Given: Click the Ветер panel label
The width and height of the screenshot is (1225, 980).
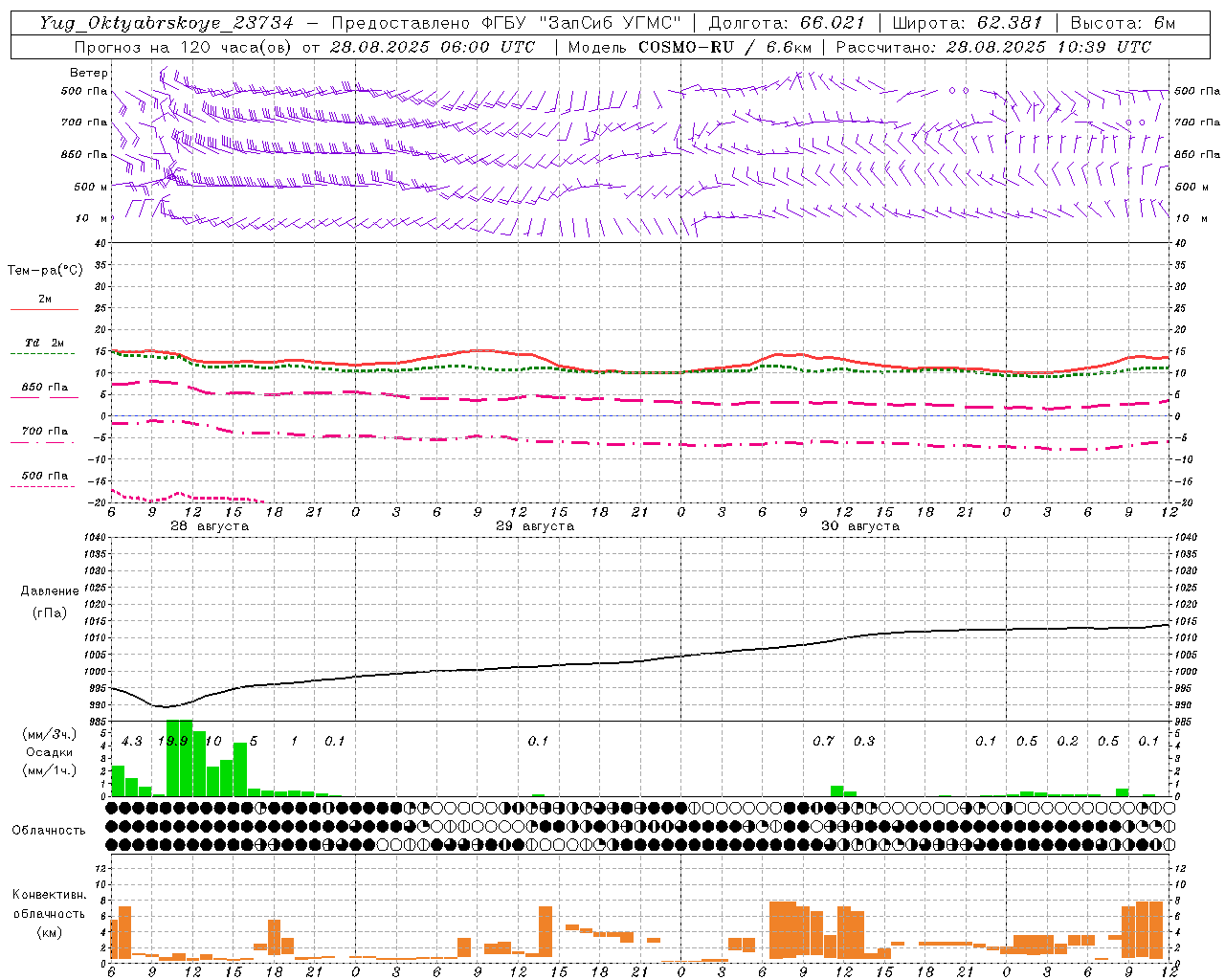Looking at the screenshot, I should click(88, 73).
